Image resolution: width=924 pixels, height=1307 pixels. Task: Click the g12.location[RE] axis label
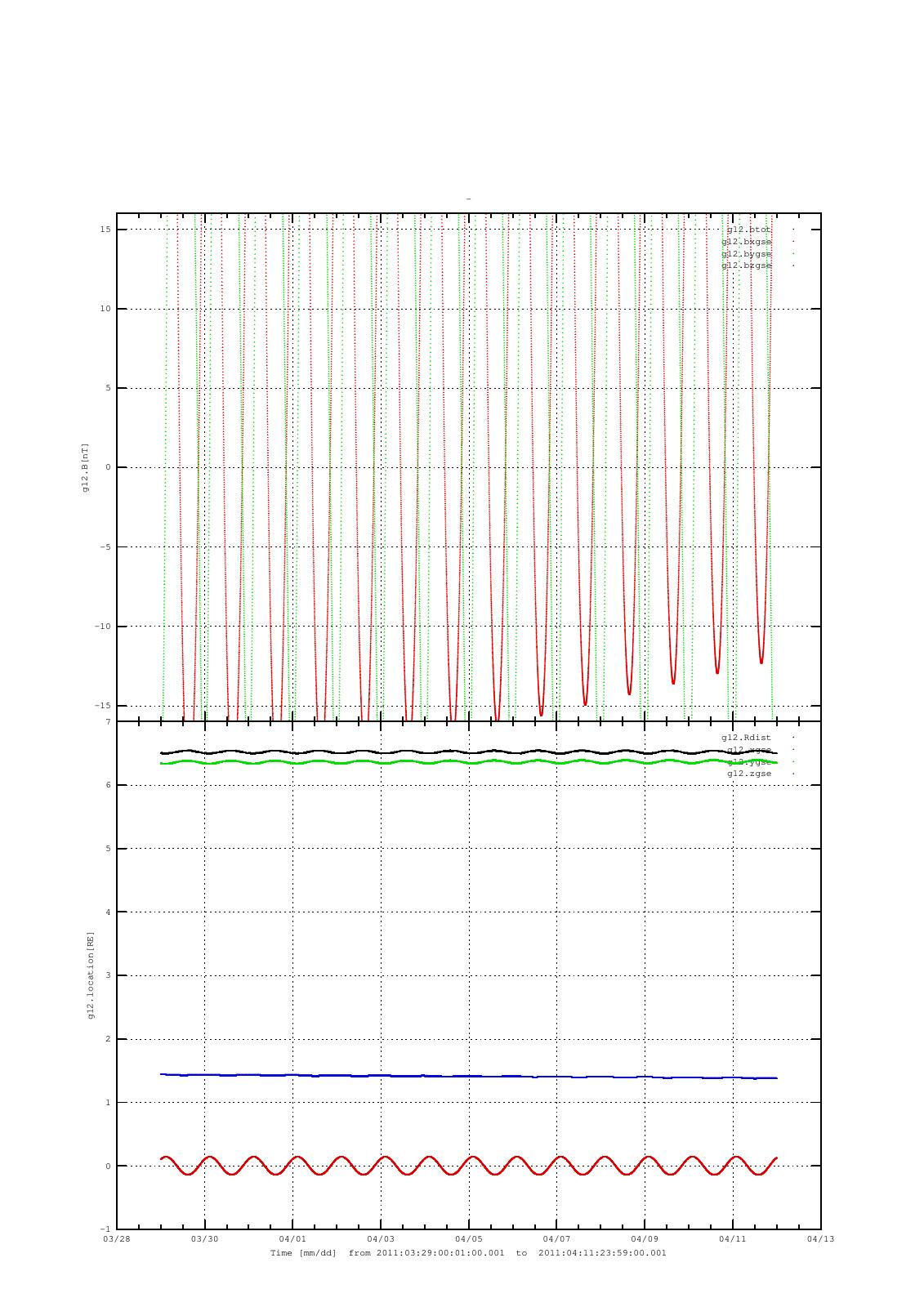click(91, 975)
